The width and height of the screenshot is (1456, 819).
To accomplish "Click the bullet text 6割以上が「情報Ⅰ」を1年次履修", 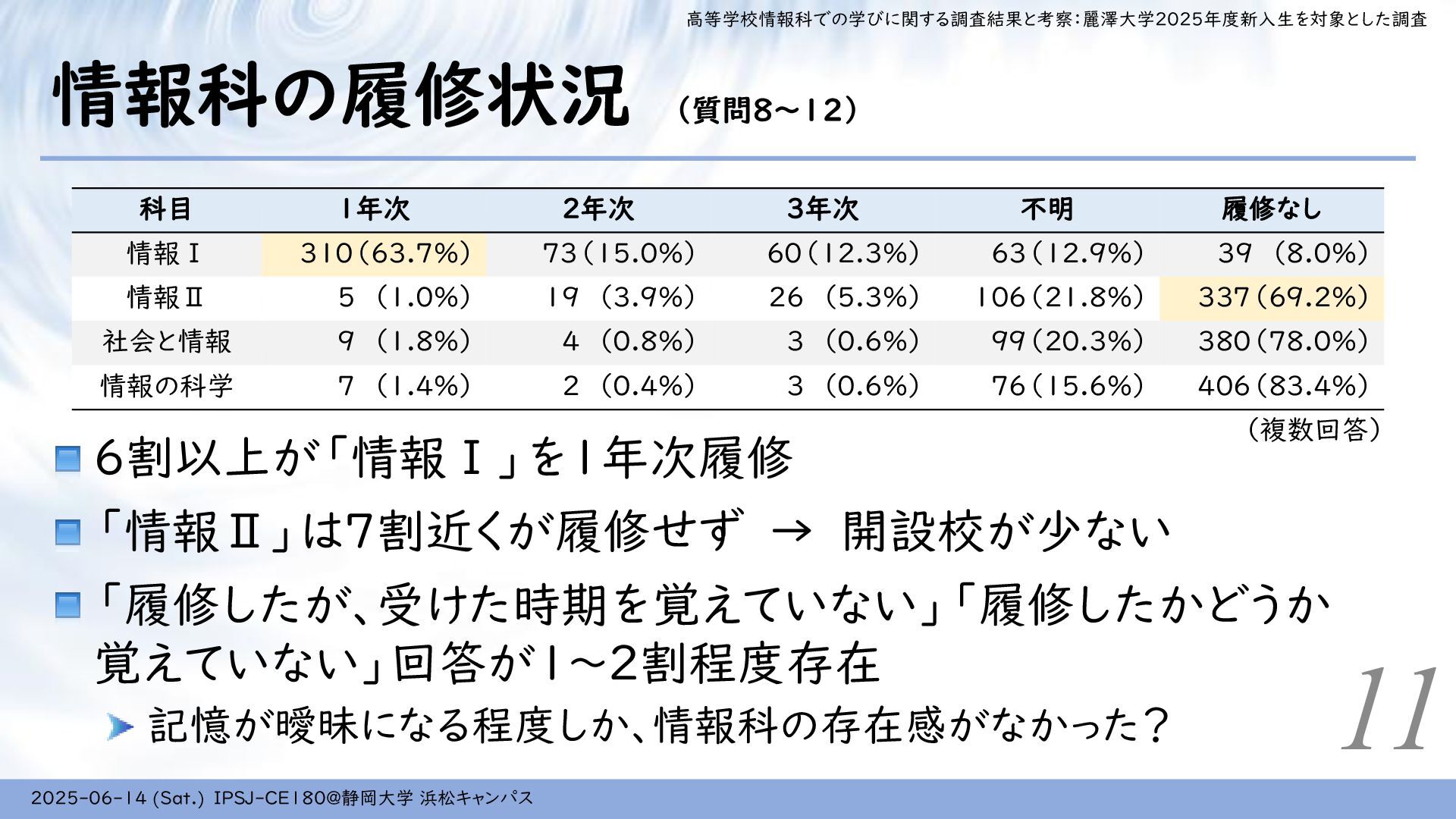I will 444,457.
